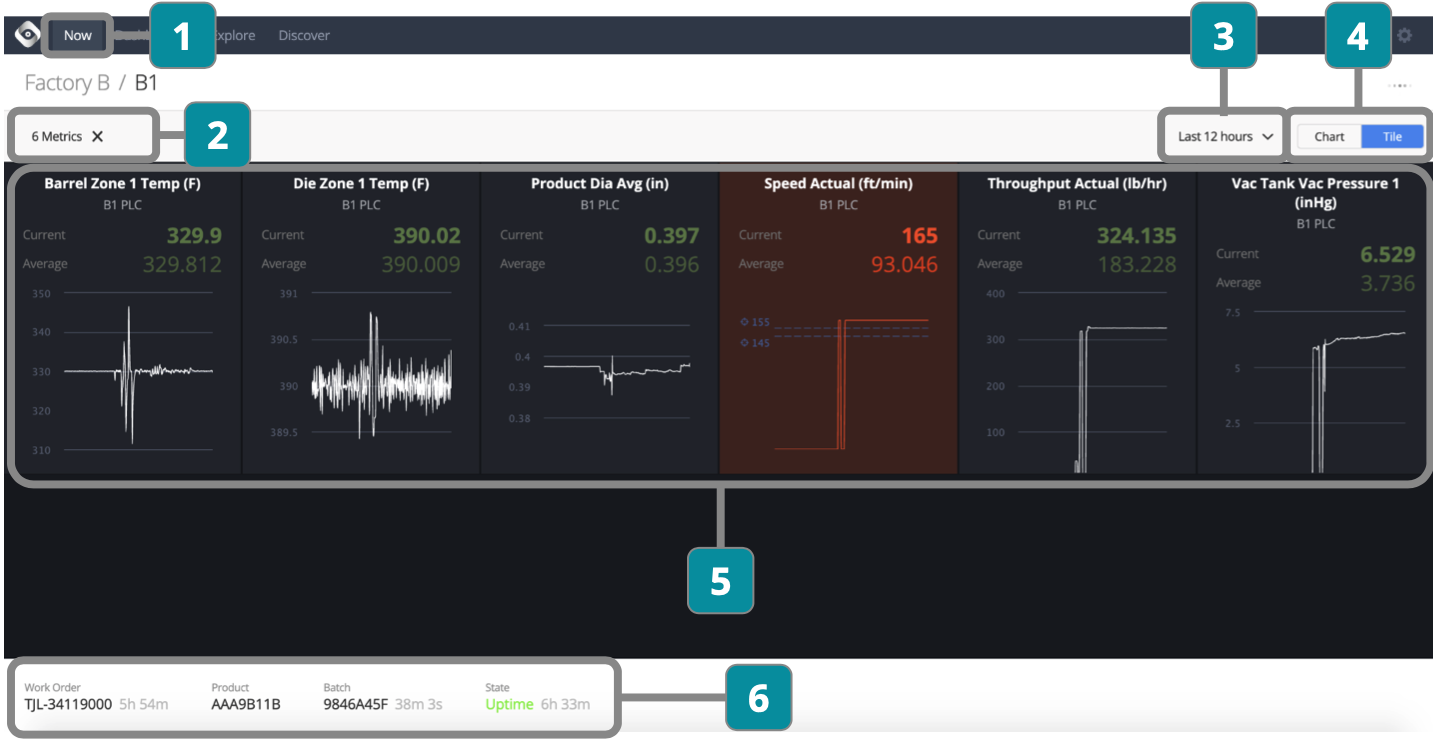This screenshot has height=741, width=1433.
Task: Open the Barrel Zone 1 Temp tile
Action: point(124,183)
